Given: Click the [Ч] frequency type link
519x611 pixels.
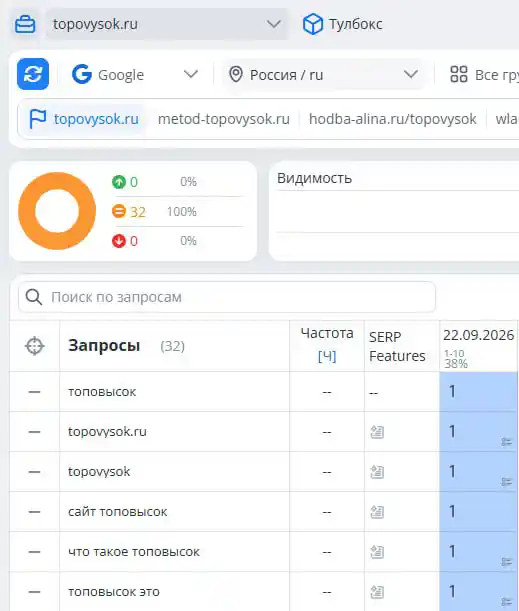Looking at the screenshot, I should tap(327, 356).
